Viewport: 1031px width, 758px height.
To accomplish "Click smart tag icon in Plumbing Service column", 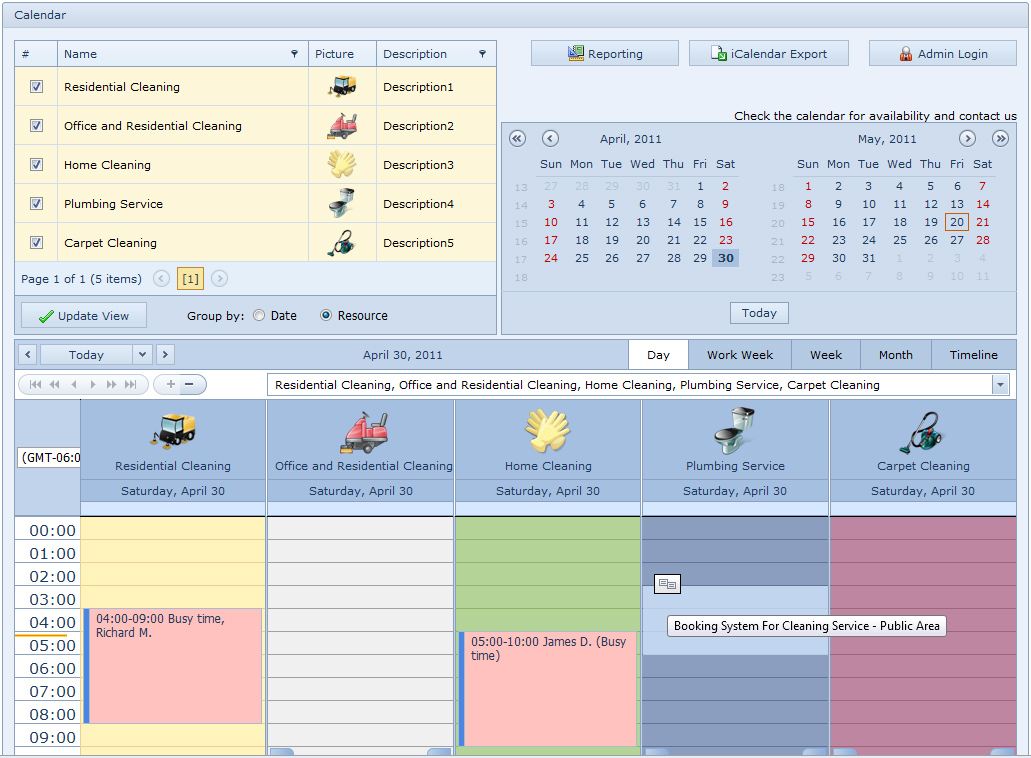I will click(x=667, y=584).
